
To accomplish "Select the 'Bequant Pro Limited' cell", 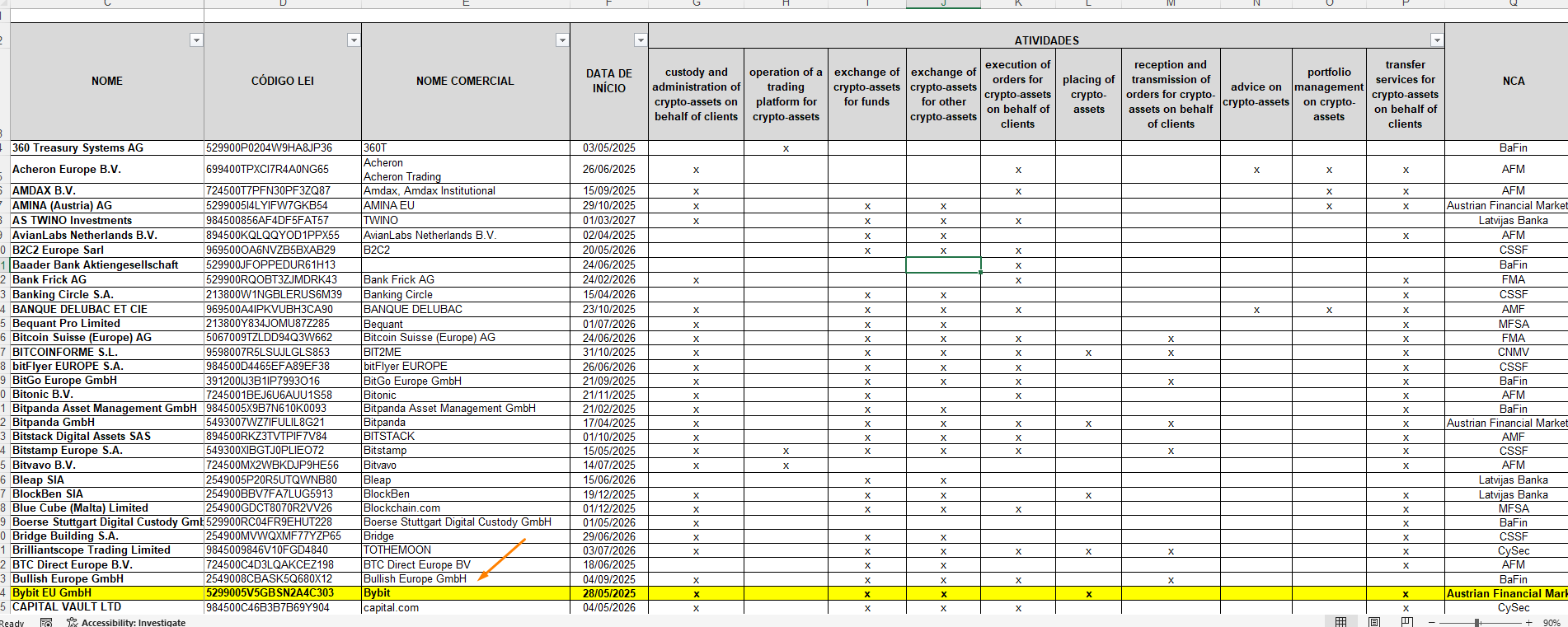I will pyautogui.click(x=107, y=323).
